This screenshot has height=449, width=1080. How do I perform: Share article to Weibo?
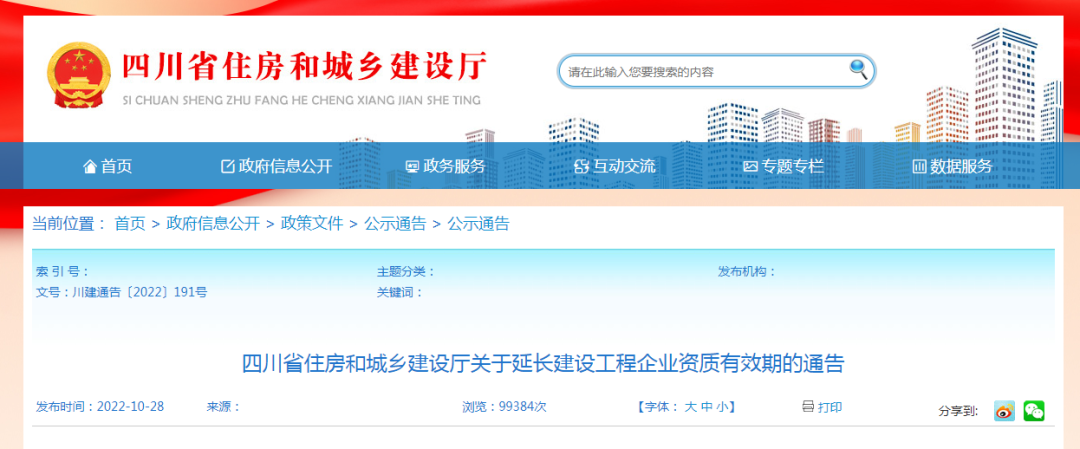click(x=1004, y=410)
